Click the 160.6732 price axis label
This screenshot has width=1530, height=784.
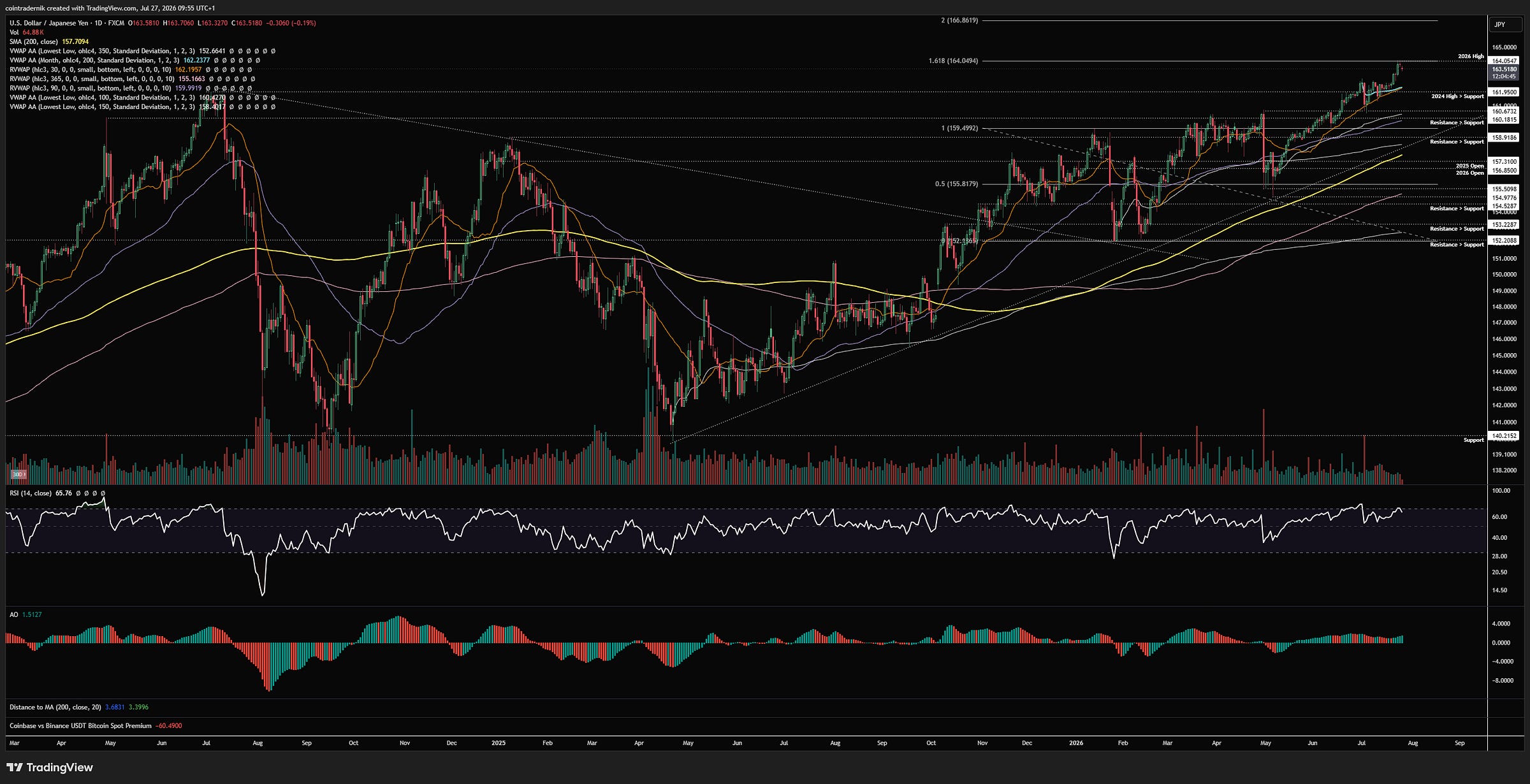tap(1504, 112)
